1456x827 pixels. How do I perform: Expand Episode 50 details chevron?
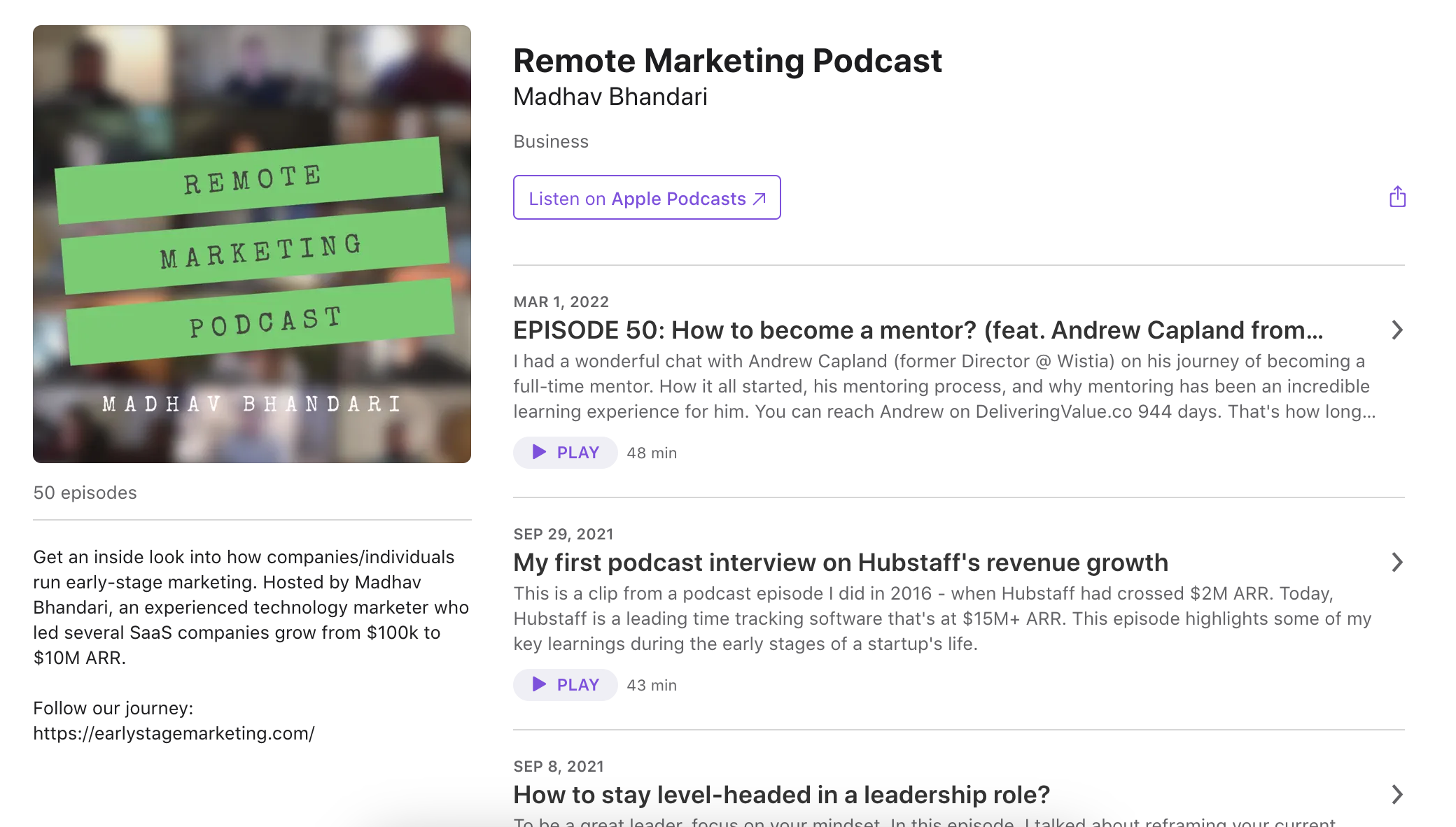click(x=1396, y=330)
